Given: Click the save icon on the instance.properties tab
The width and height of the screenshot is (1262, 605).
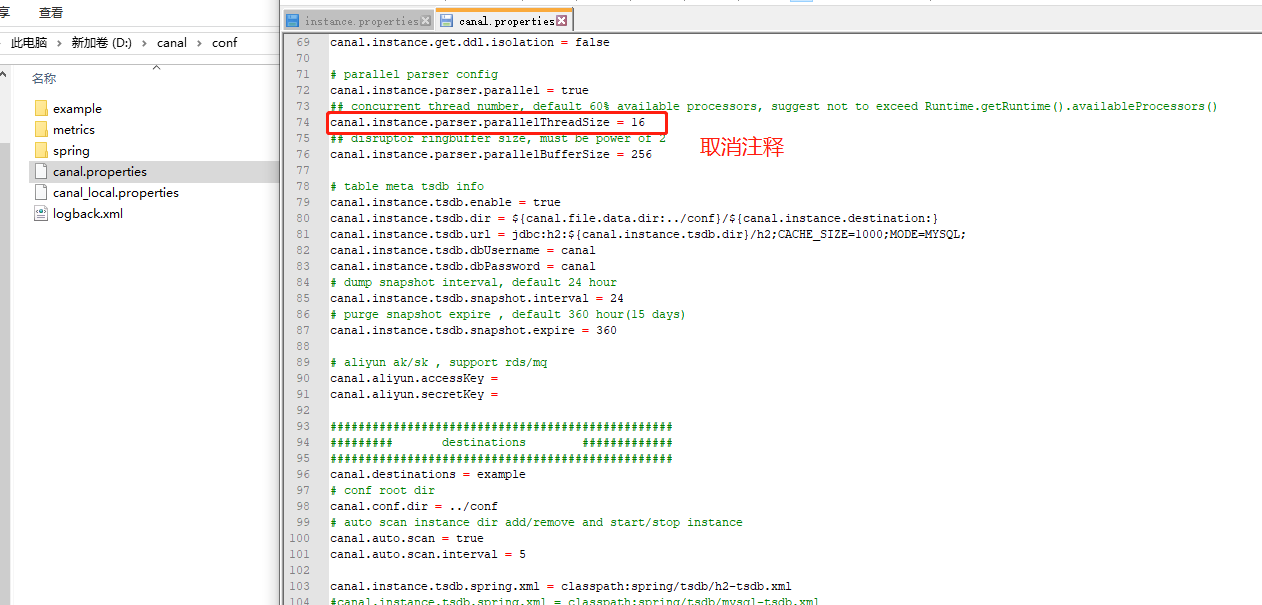Looking at the screenshot, I should [x=293, y=21].
